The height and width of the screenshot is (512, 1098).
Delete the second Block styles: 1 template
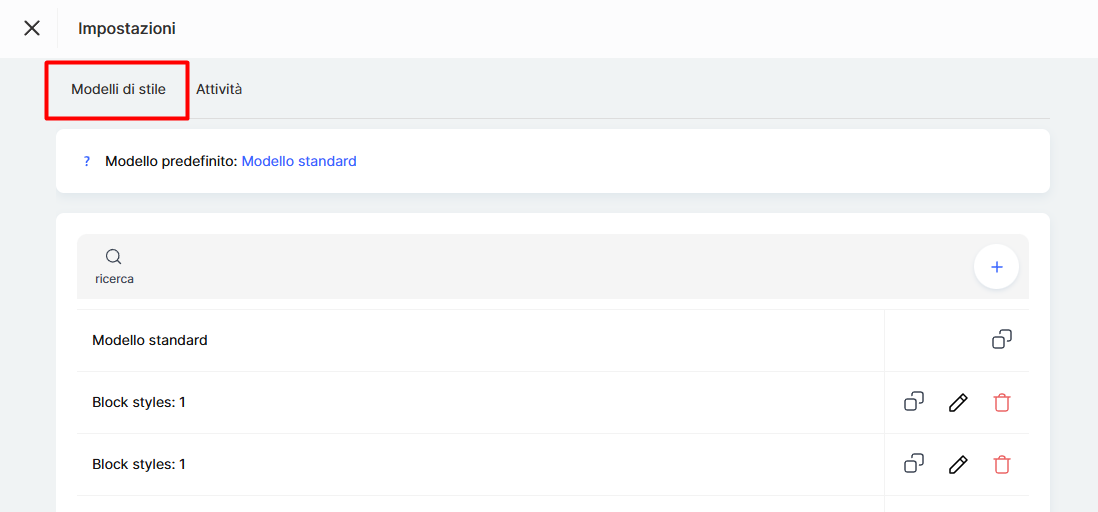[x=1002, y=464]
